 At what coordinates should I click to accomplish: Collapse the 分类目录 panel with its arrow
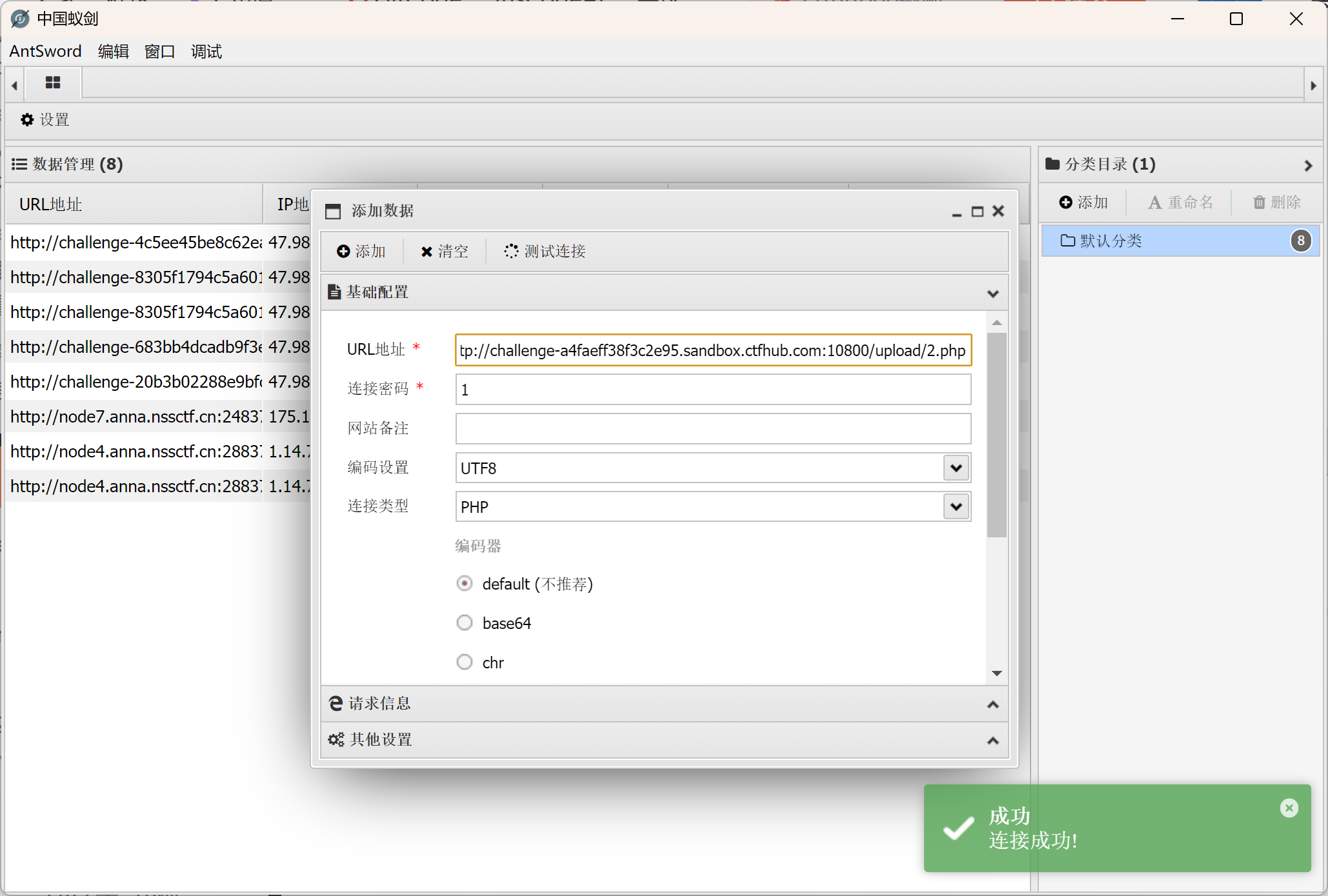[x=1308, y=166]
